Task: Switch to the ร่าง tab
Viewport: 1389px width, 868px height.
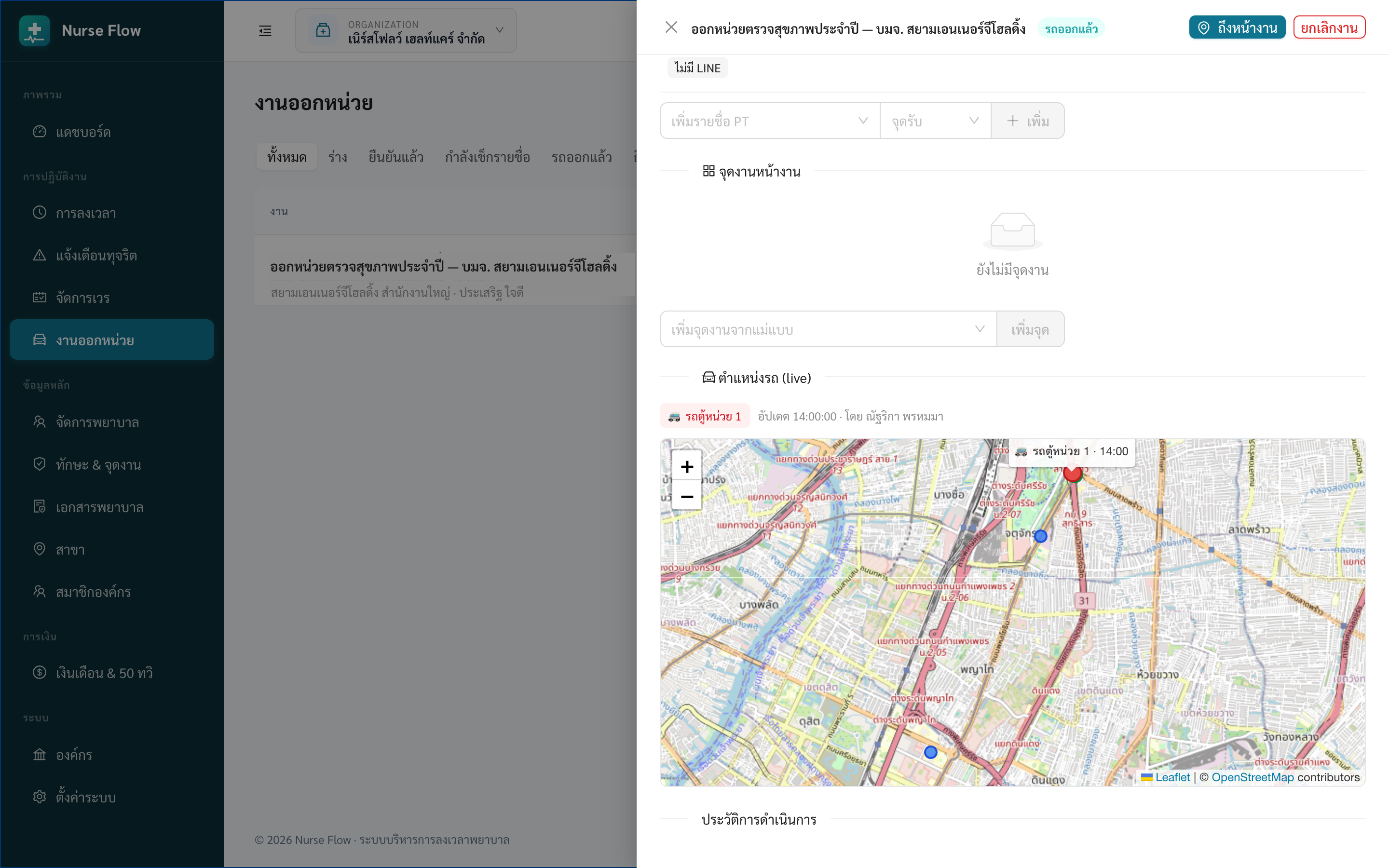Action: [x=338, y=157]
